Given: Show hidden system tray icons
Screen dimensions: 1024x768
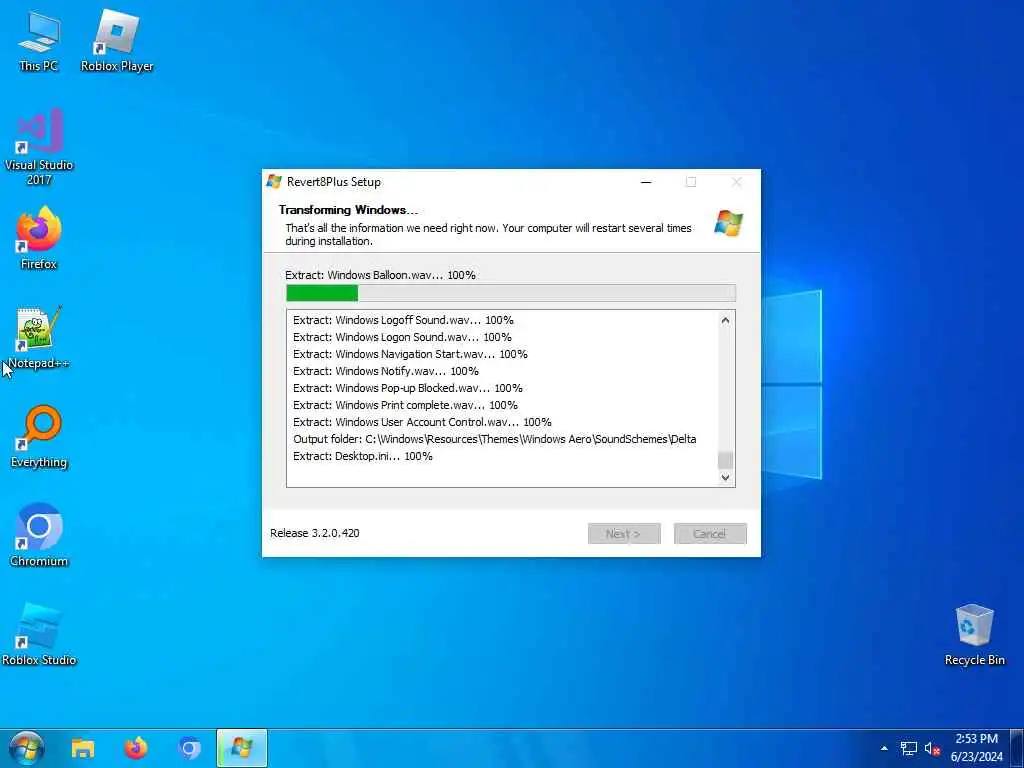Looking at the screenshot, I should point(884,748).
